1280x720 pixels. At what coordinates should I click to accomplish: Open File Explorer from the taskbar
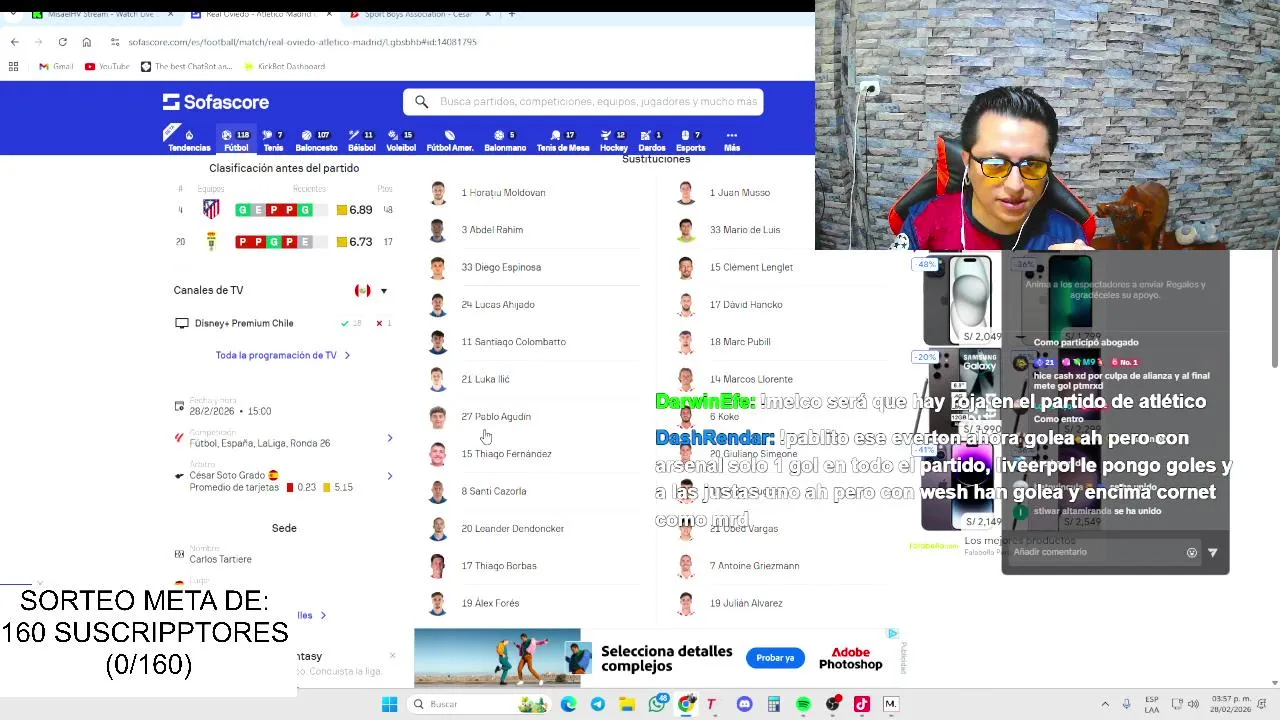tap(627, 704)
